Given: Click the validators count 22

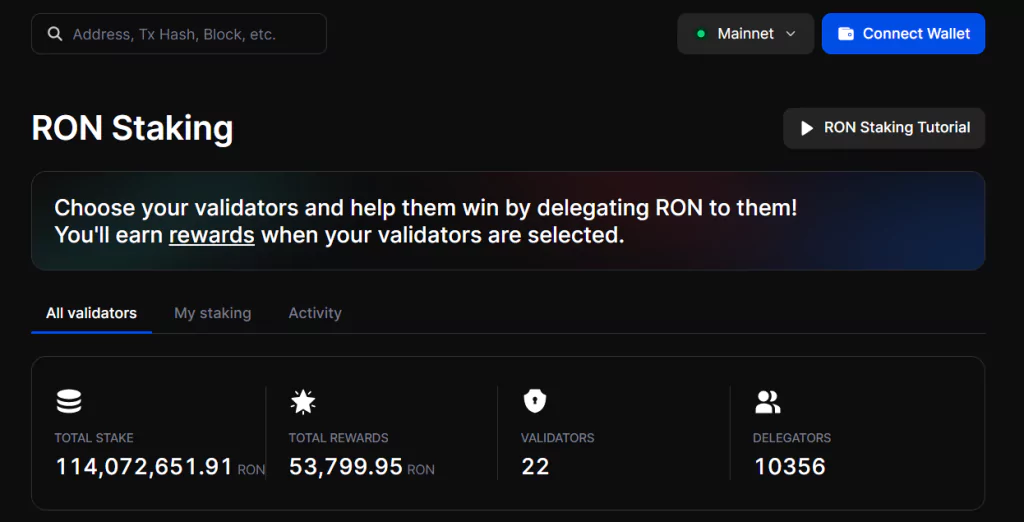Looking at the screenshot, I should click(536, 467).
